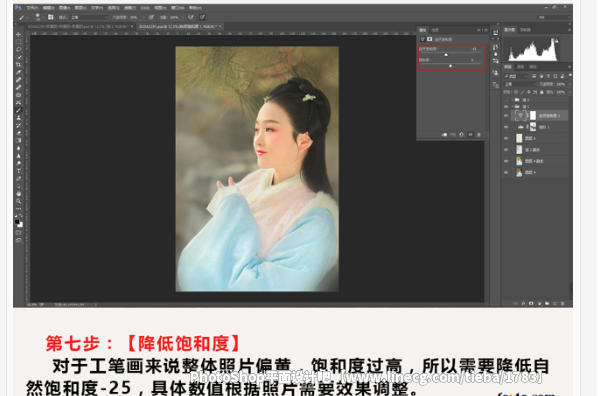Switch to the 信息 Info tab in Properties
Image resolution: width=598 pixels, height=396 pixels.
tap(435, 30)
